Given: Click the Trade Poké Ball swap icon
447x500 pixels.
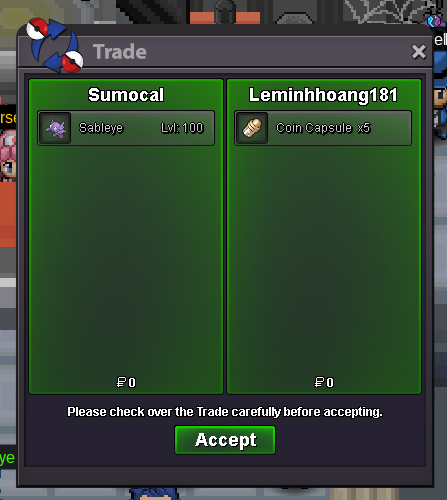Looking at the screenshot, I should (55, 45).
